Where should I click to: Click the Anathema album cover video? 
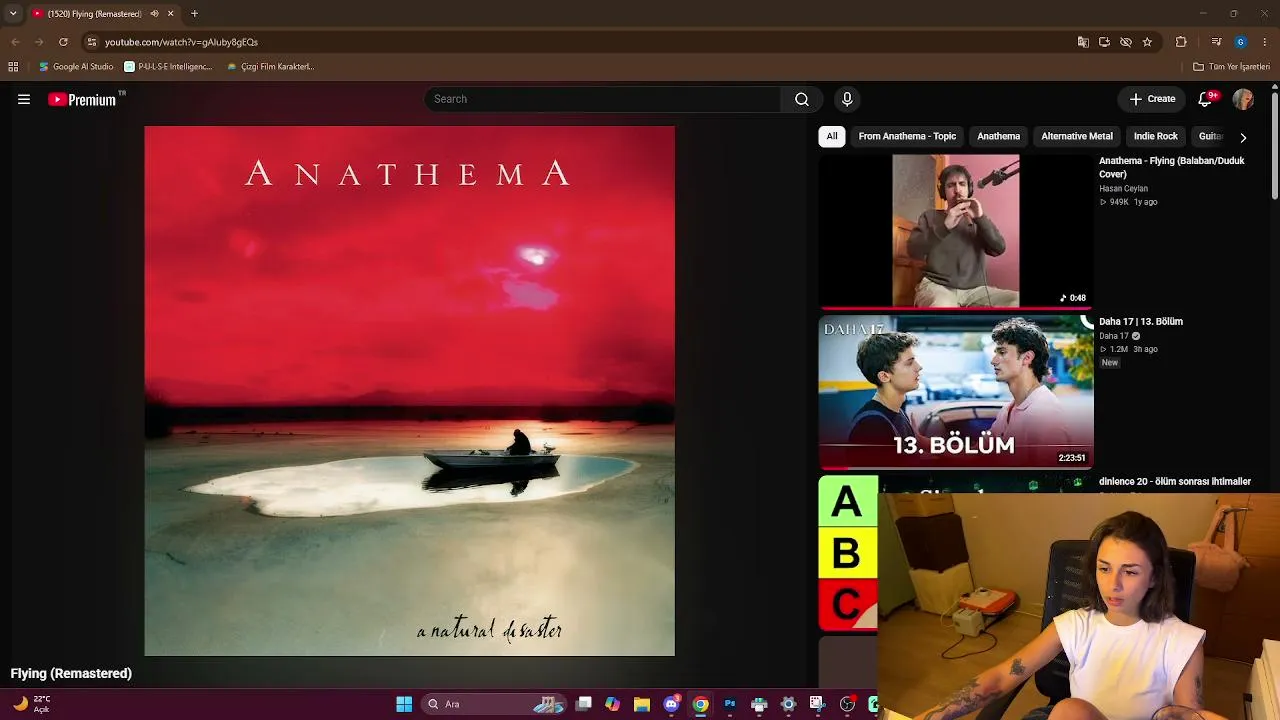coord(410,391)
